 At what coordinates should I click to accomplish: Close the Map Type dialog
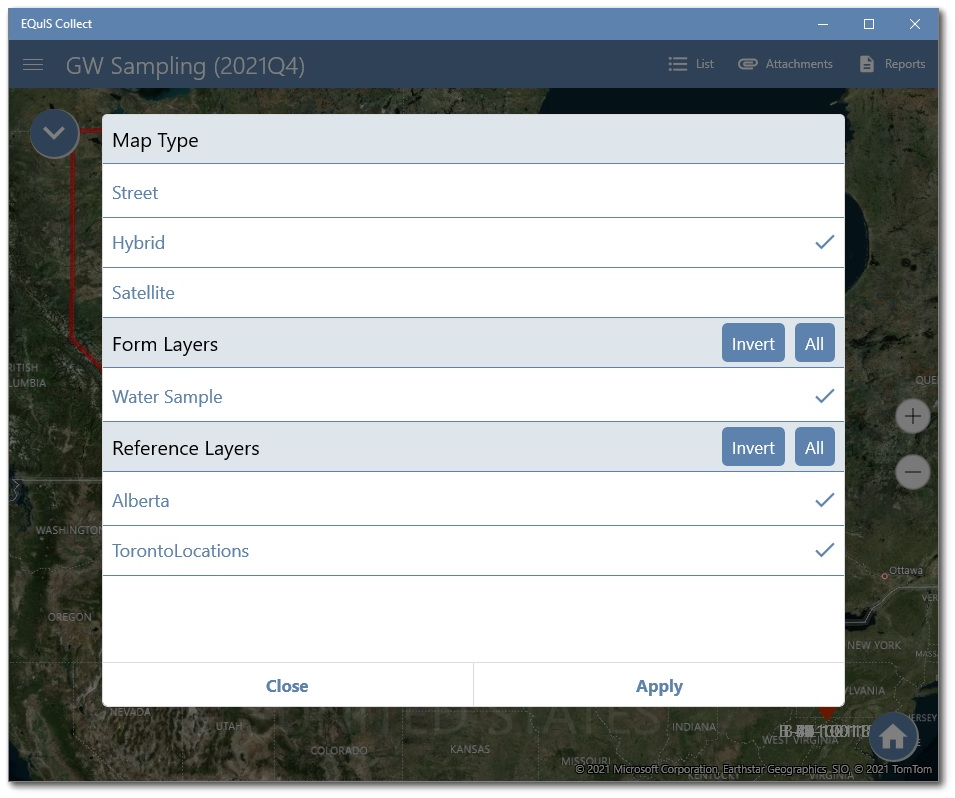(287, 686)
